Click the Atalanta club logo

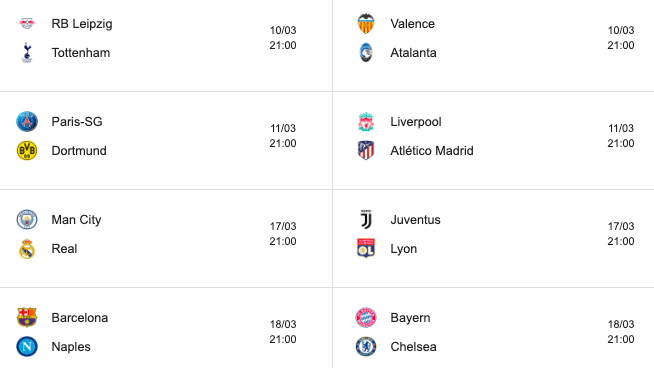(x=366, y=53)
